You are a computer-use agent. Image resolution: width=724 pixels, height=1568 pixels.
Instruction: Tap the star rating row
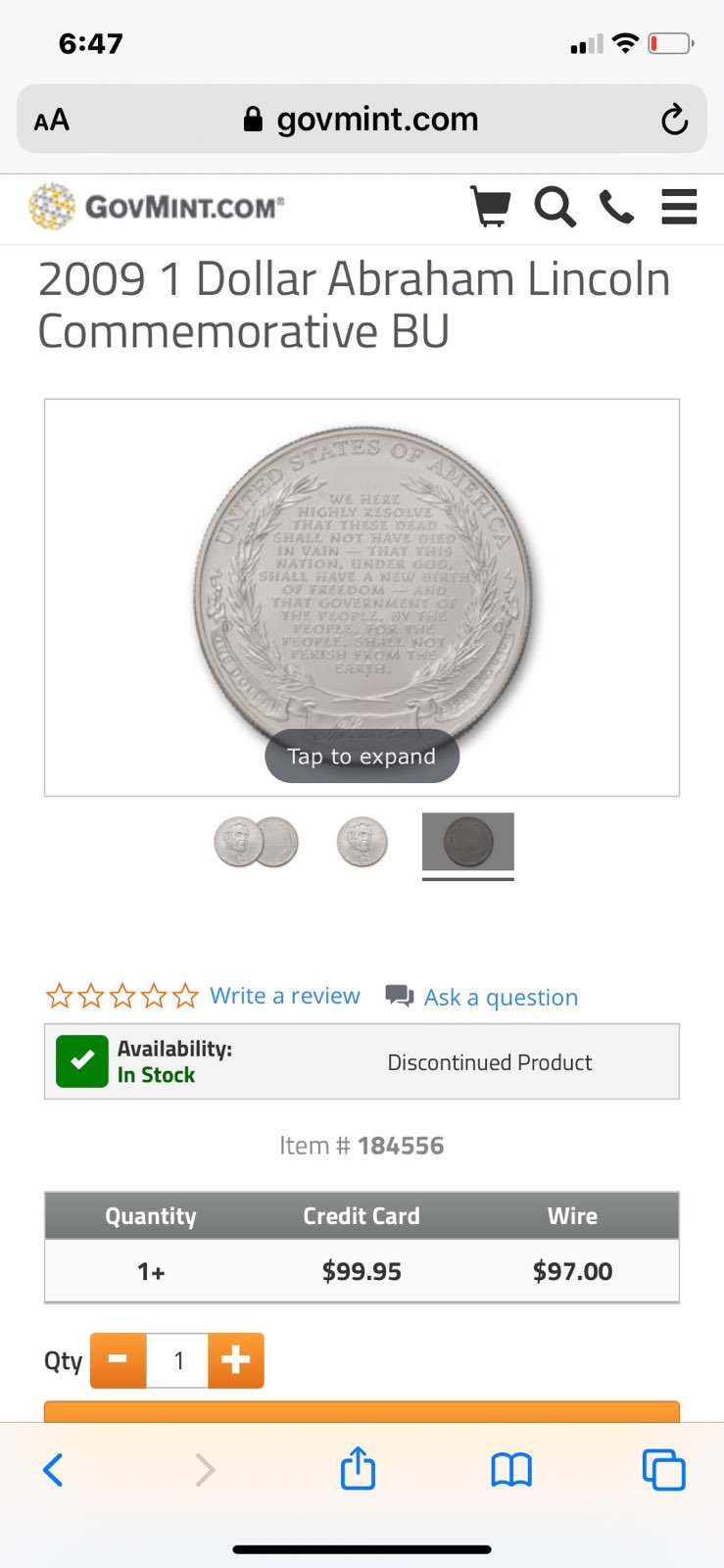122,996
